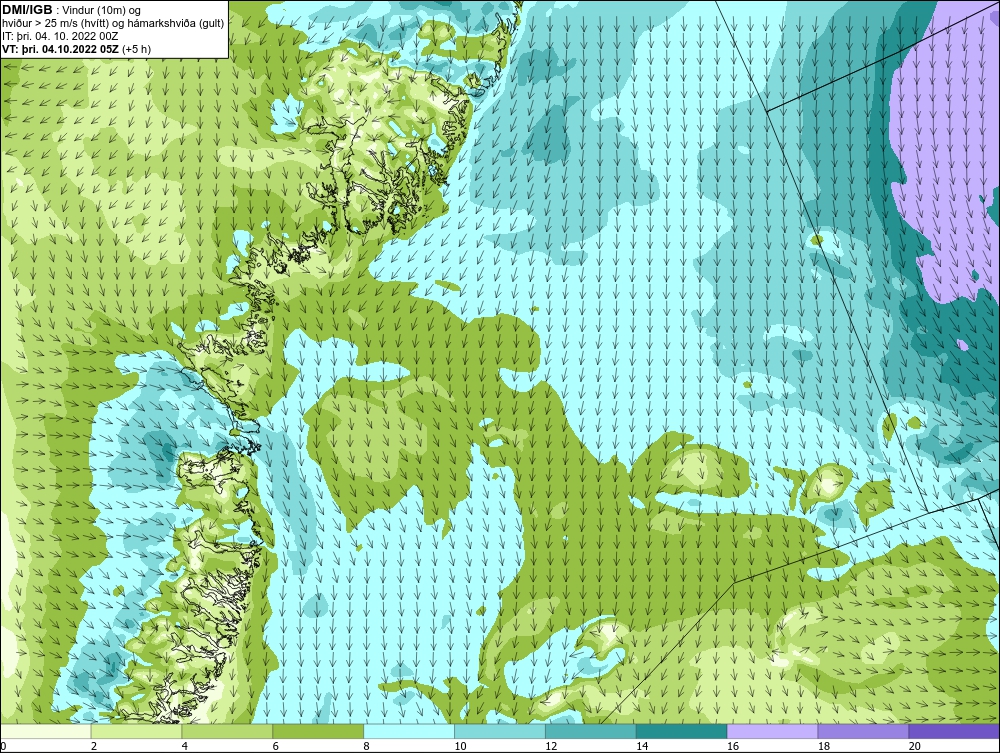Click the 16–18 m/s light purple swatch
The width and height of the screenshot is (1000, 753).
tap(772, 731)
